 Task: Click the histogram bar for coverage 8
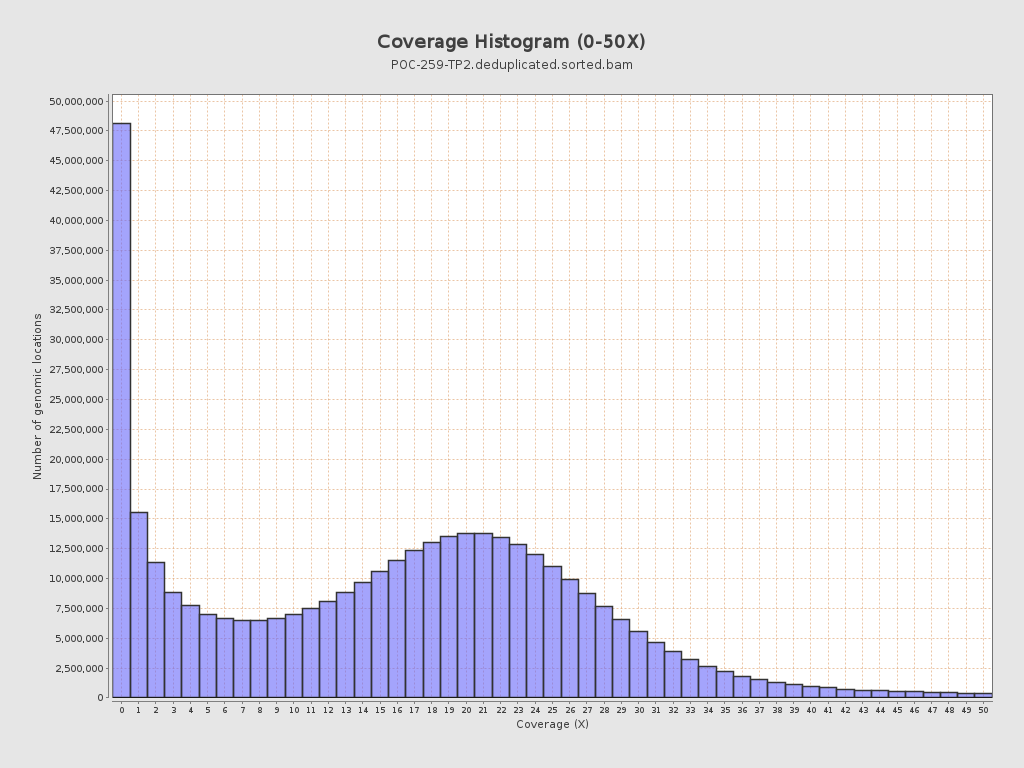click(x=259, y=659)
